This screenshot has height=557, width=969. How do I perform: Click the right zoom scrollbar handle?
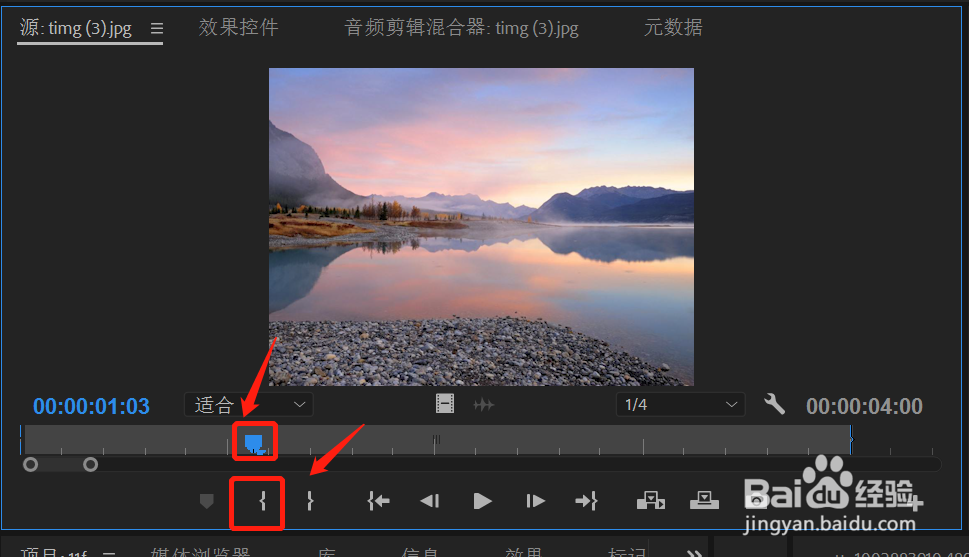click(91, 464)
